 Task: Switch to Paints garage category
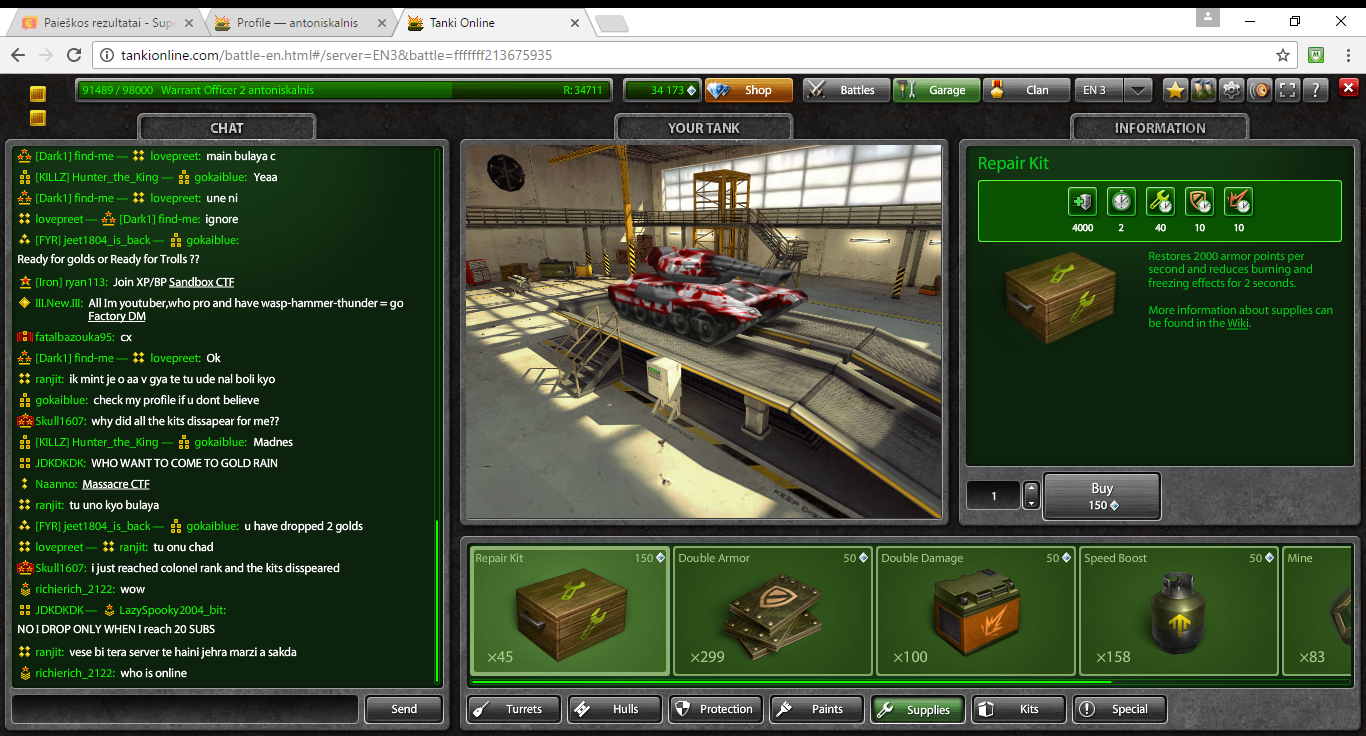817,709
